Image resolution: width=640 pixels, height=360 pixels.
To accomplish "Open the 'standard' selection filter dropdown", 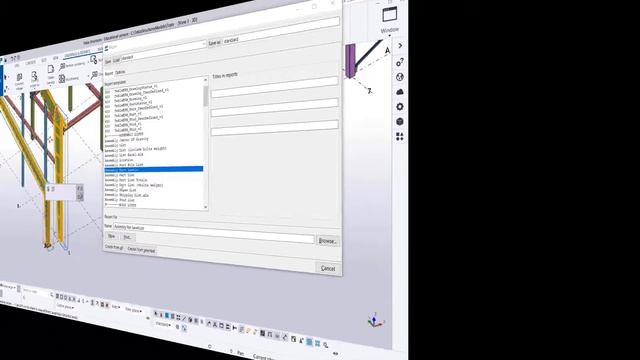I will pyautogui.click(x=163, y=324).
